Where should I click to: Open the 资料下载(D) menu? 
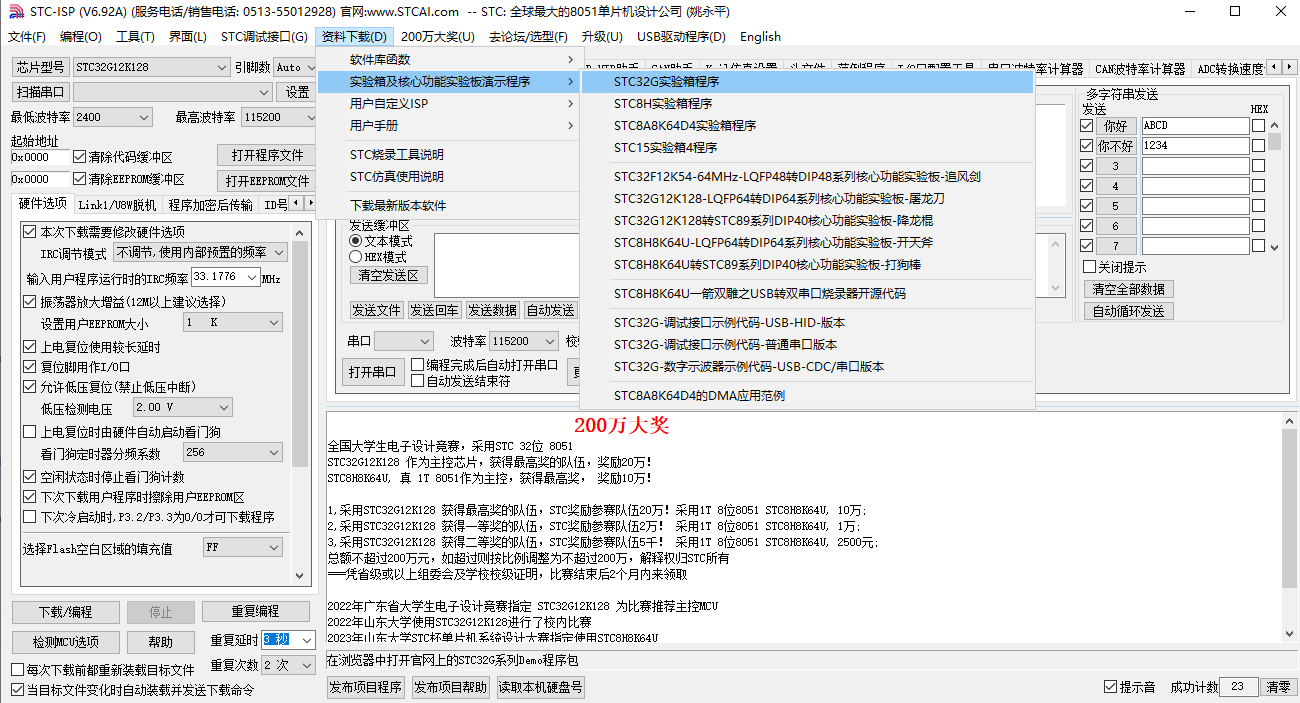[354, 37]
